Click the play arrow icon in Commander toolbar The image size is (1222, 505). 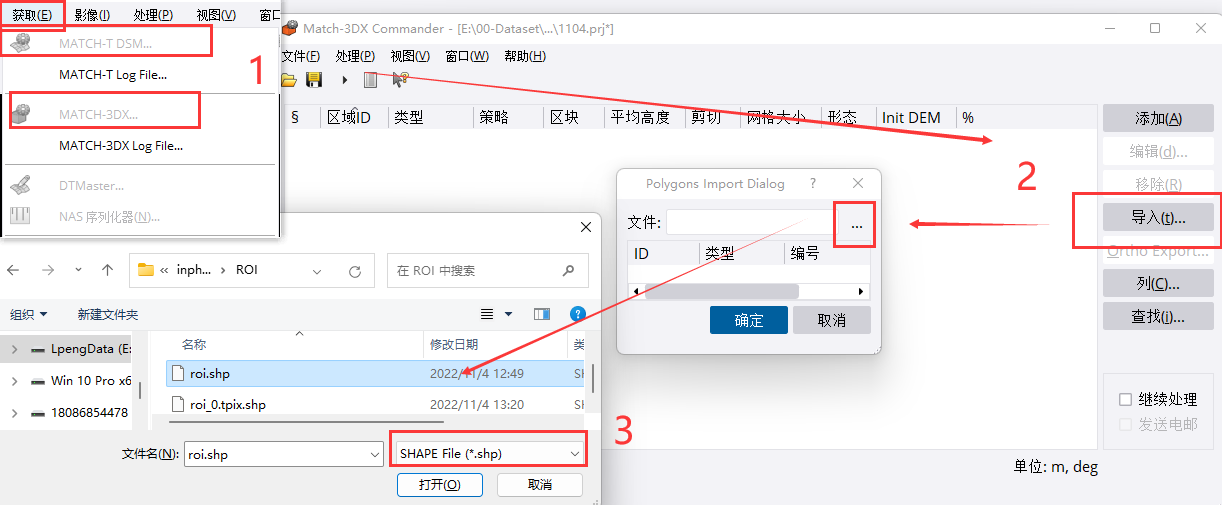[344, 79]
